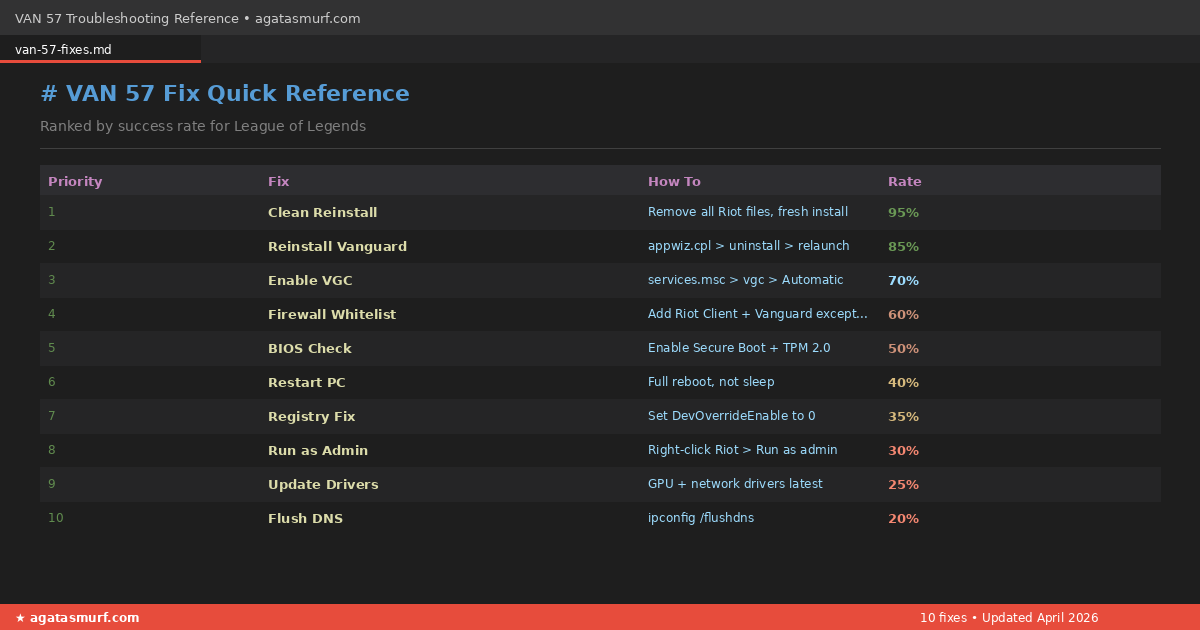Screen dimensions: 1200x630
Task: Select the Registry Fix fix name
Action: coord(311,417)
